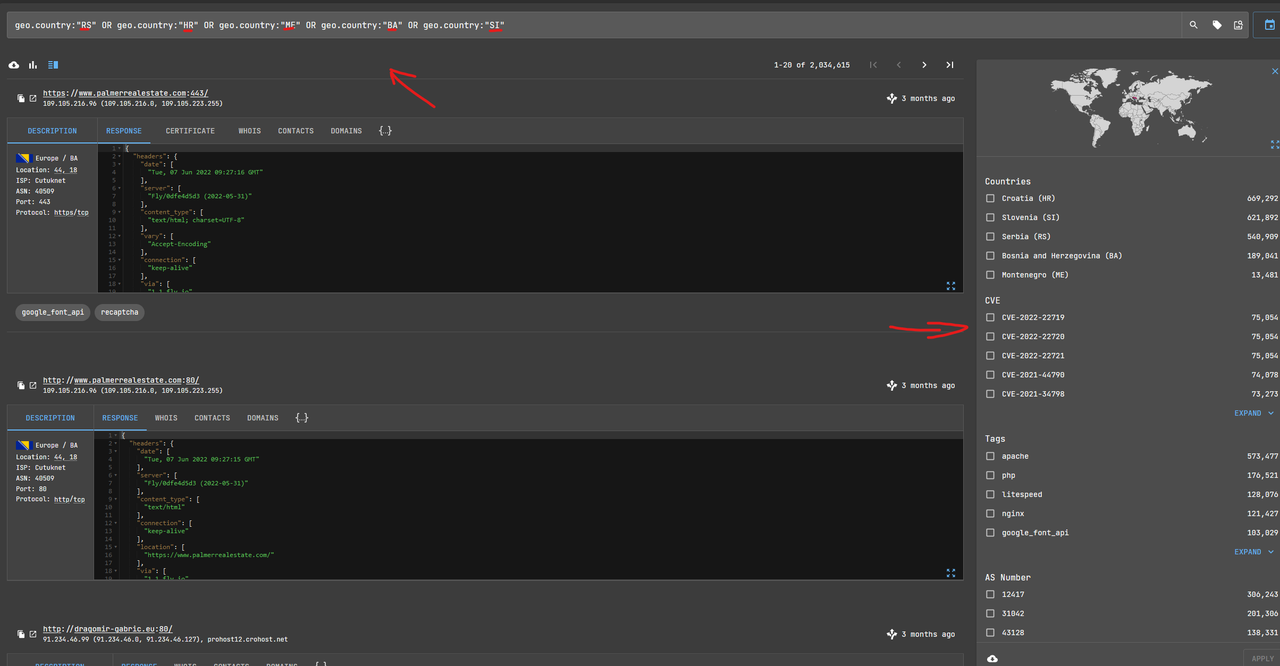This screenshot has height=666, width=1280.
Task: Open the https://www.palmerrealestate.com:443/ link
Action: [125, 93]
